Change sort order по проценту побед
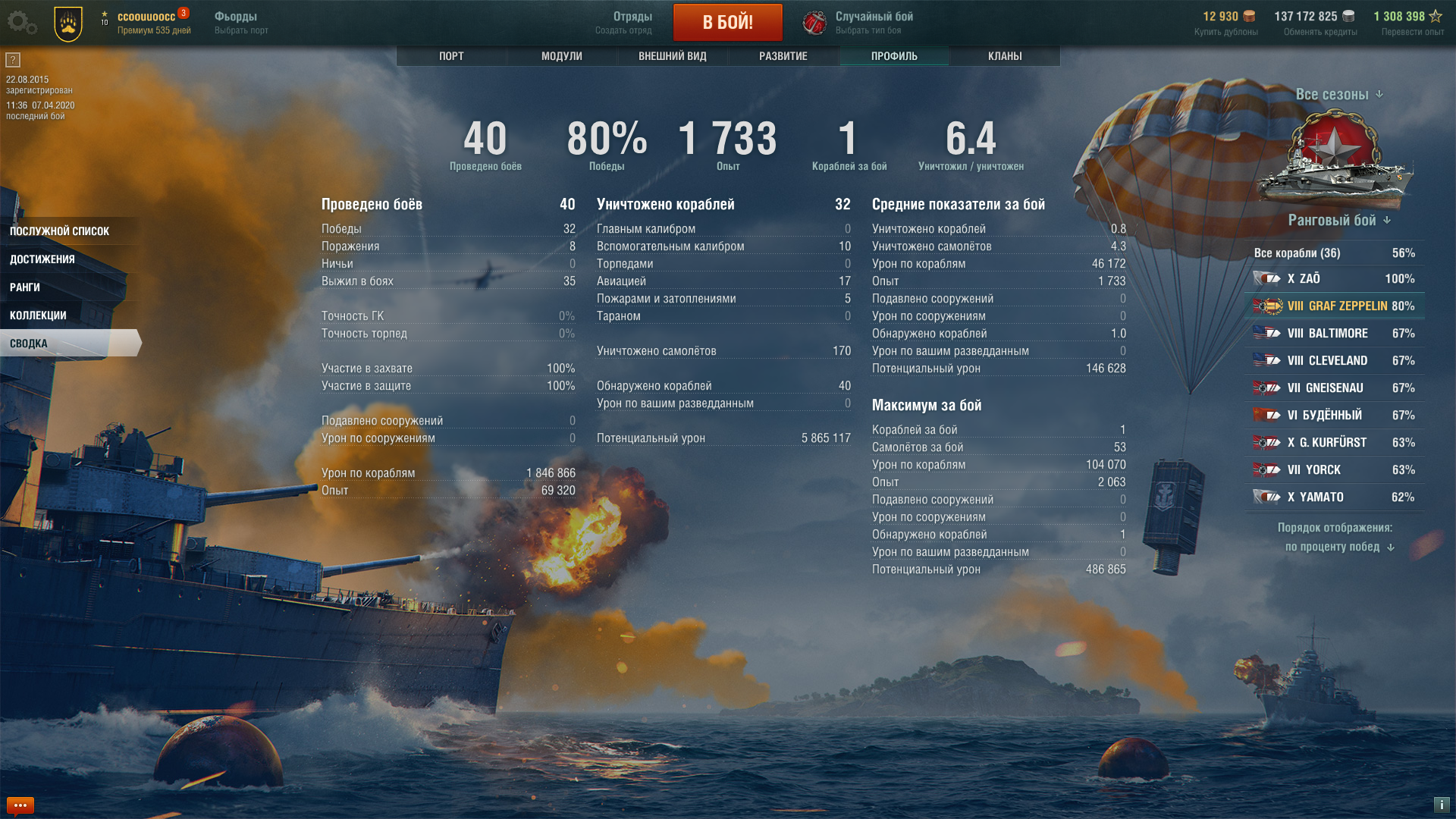1456x819 pixels. pyautogui.click(x=1339, y=547)
